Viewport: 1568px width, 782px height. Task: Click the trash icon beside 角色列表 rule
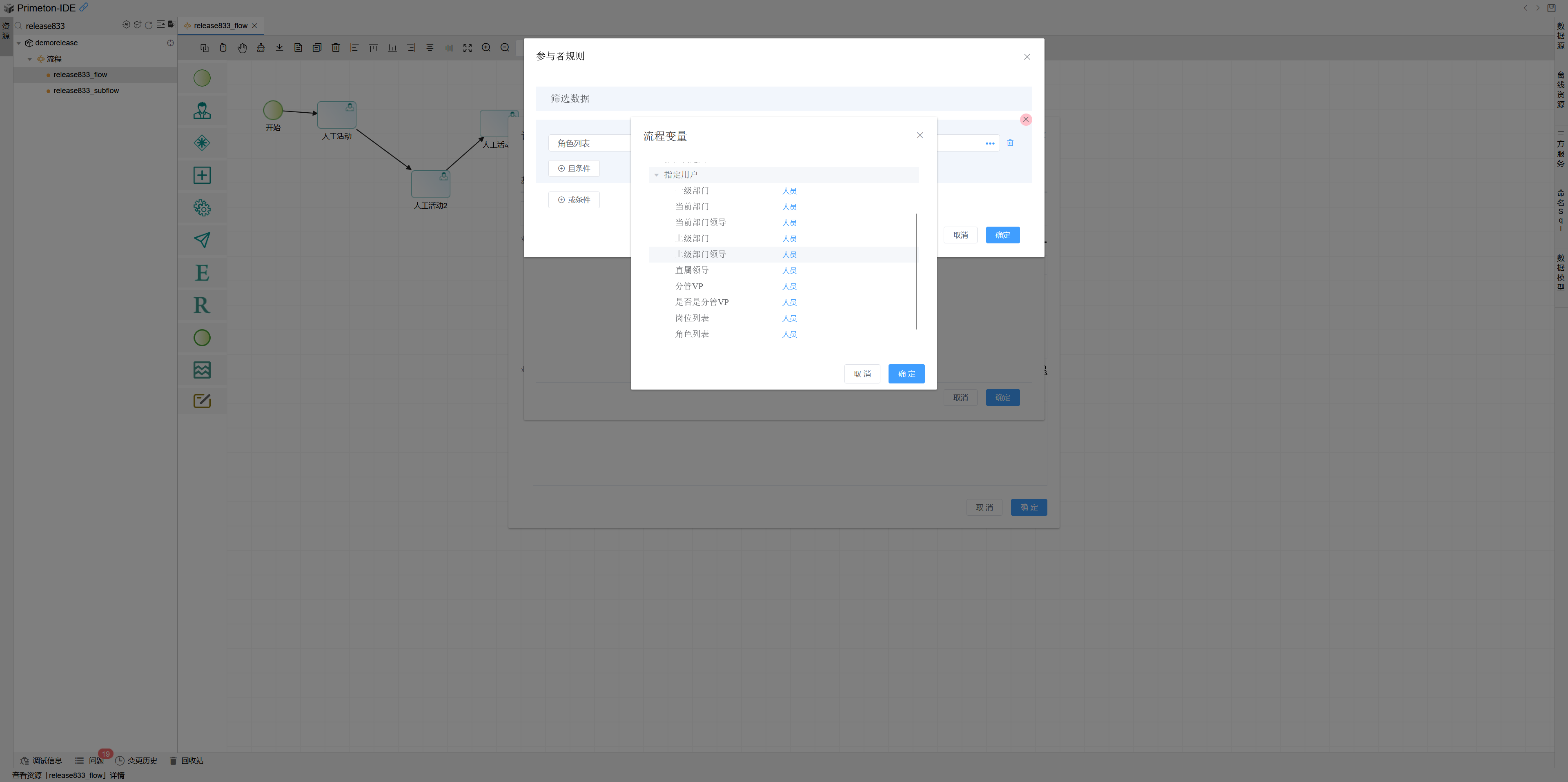pos(1010,143)
